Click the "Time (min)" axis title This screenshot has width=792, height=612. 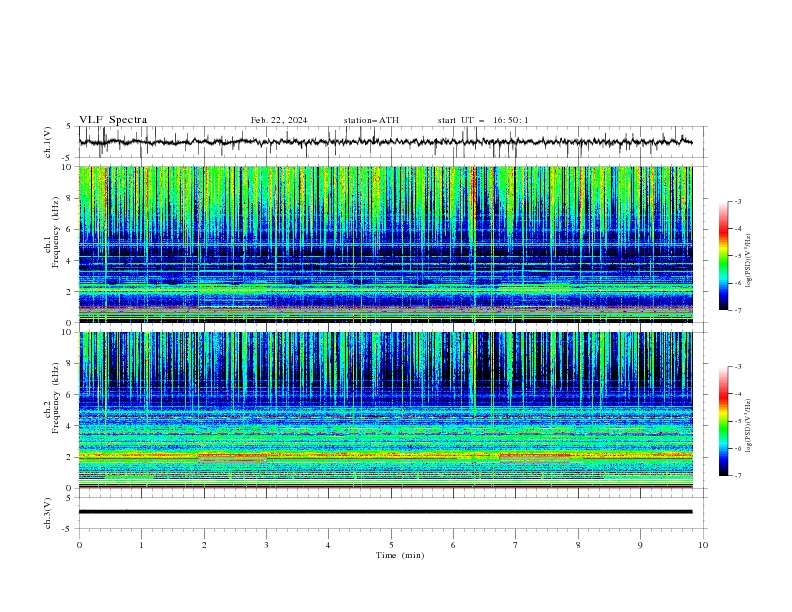pos(400,555)
